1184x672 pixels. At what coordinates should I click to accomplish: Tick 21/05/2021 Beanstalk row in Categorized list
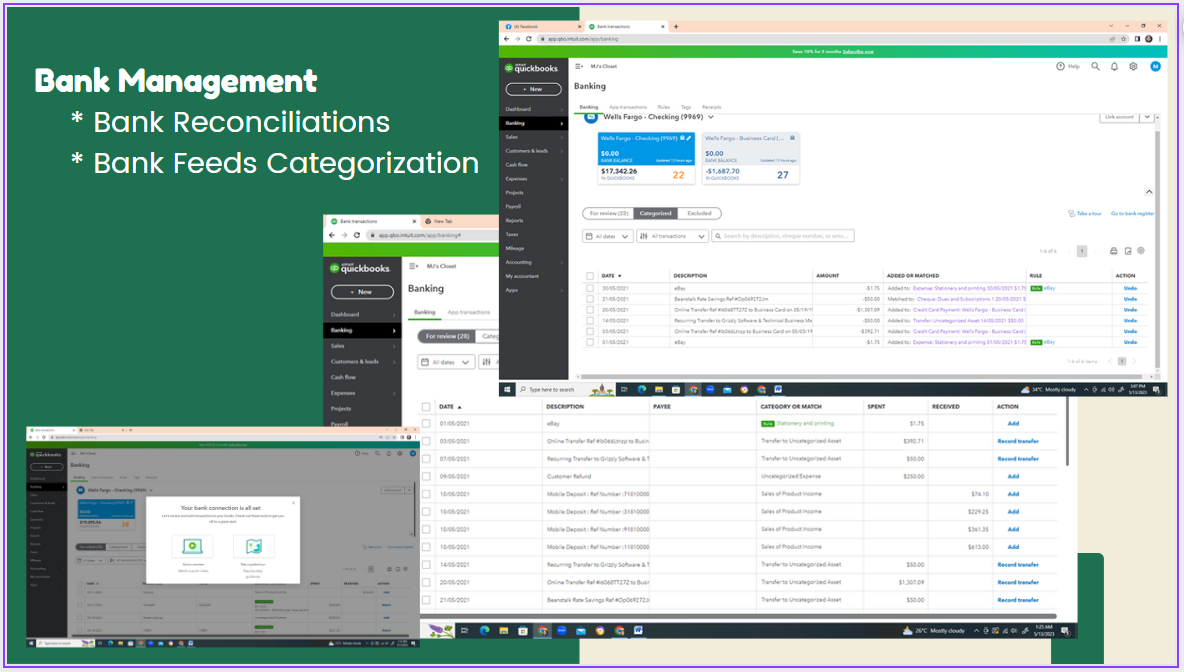590,299
